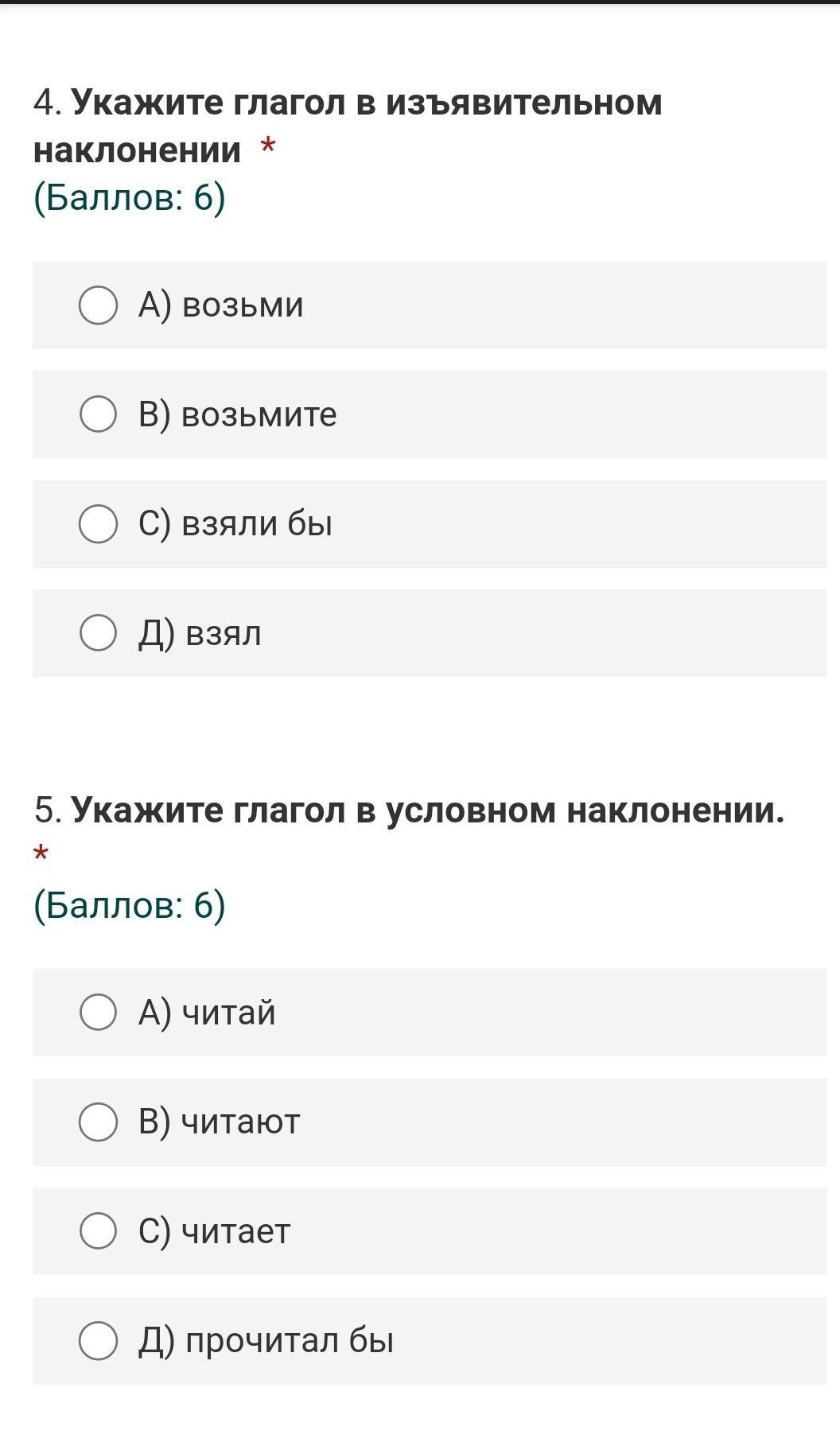Mark the С) взяли бы radio circle

[x=99, y=524]
